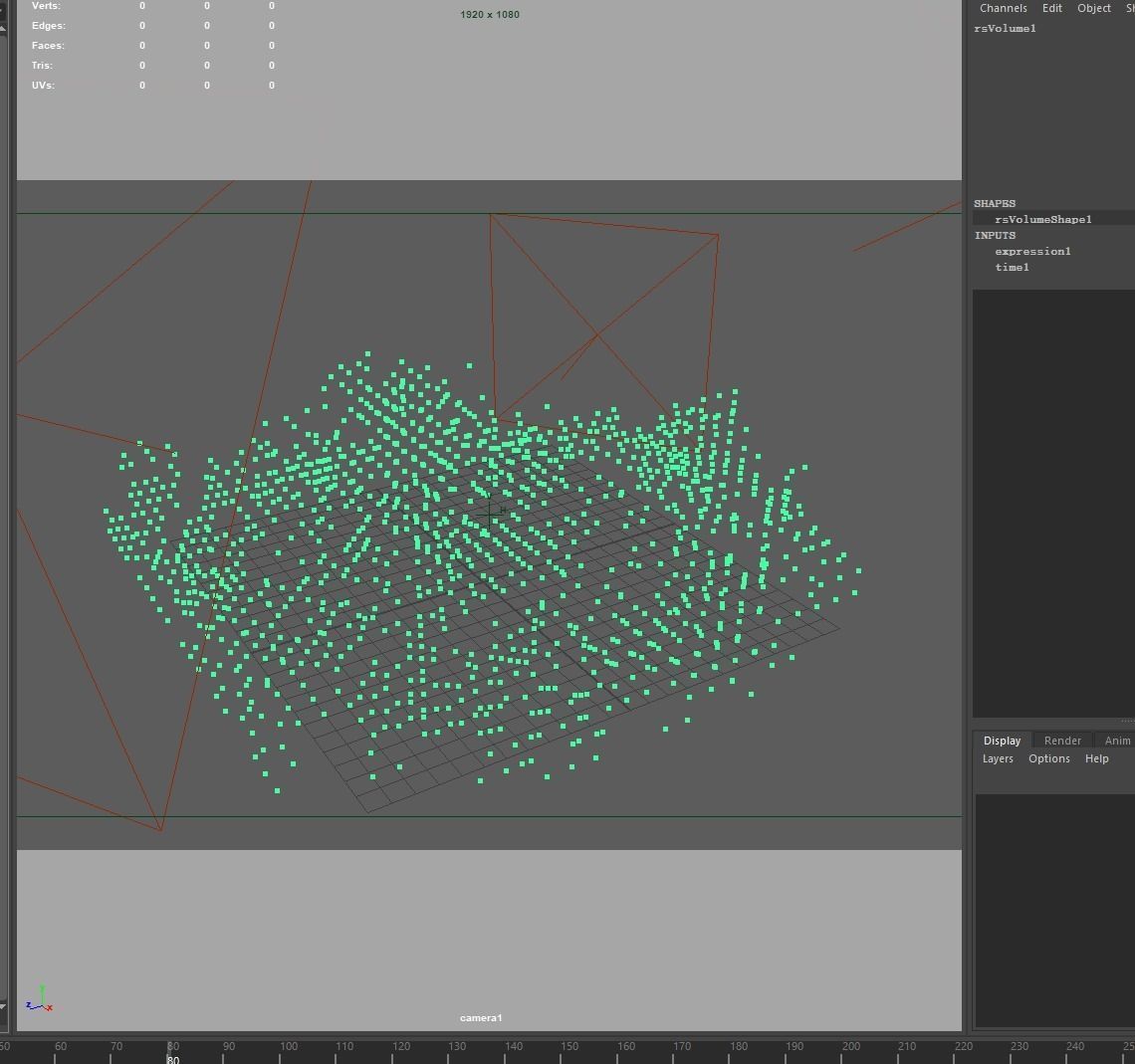Click the Tris heads-up display label
This screenshot has width=1135, height=1064.
click(x=42, y=65)
